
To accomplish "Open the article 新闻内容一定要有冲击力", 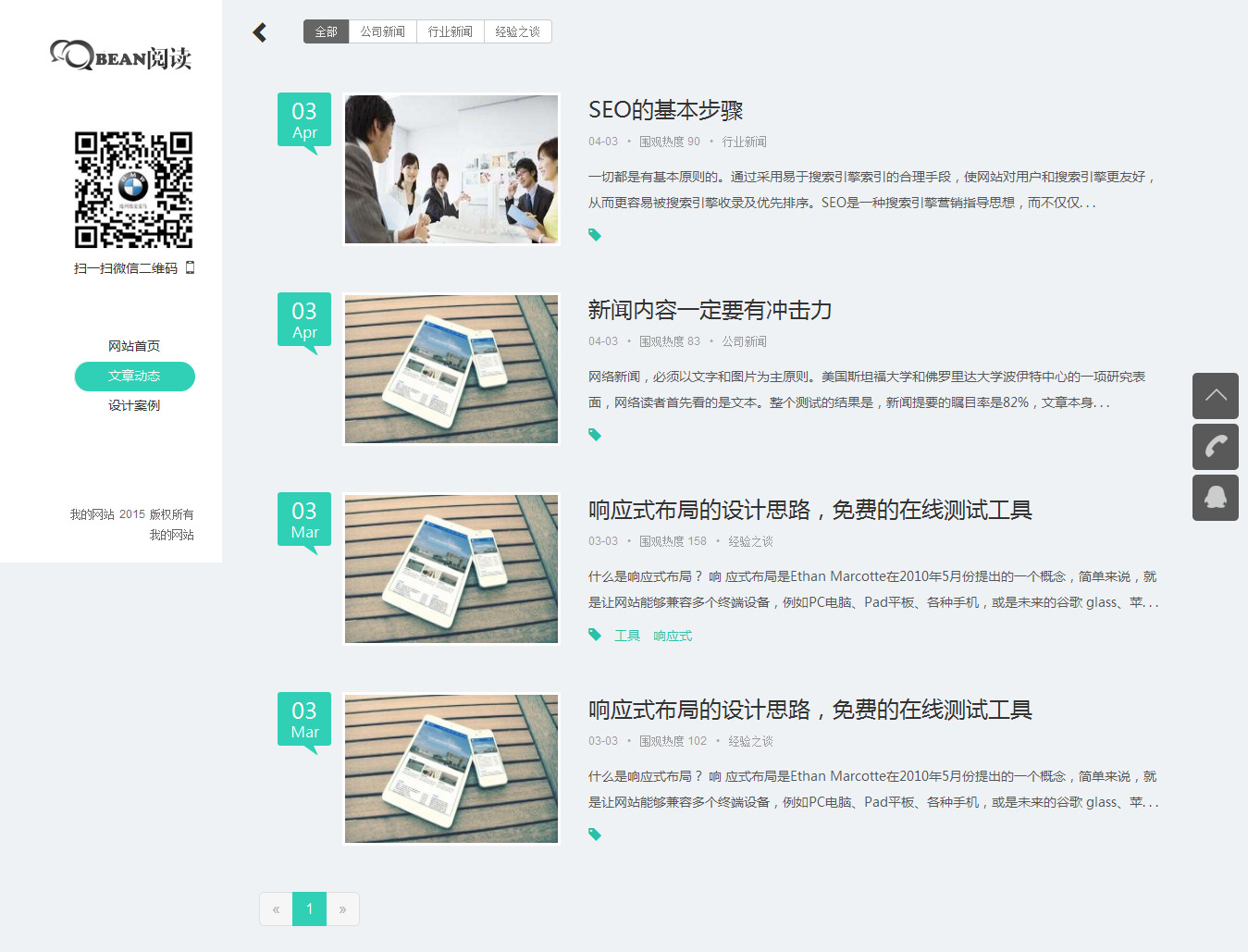I will pos(710,310).
